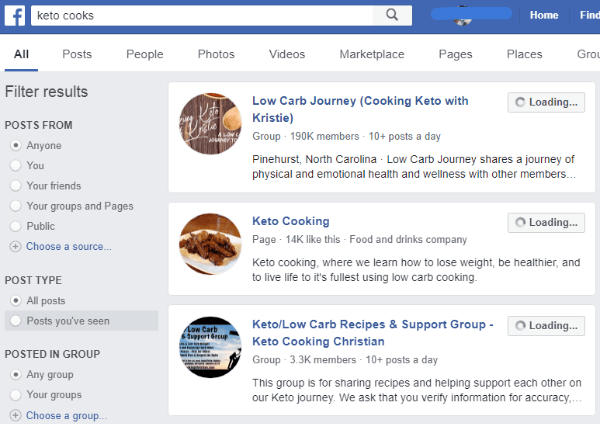Click the 'Pinehurst, North Carolina' text
Screen dimensions: 600x424
click(314, 159)
